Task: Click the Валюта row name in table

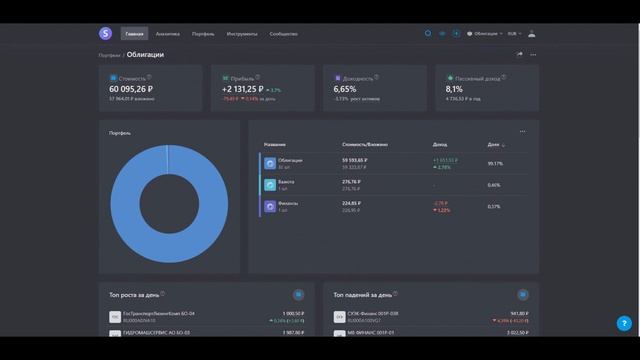Action: click(x=286, y=182)
